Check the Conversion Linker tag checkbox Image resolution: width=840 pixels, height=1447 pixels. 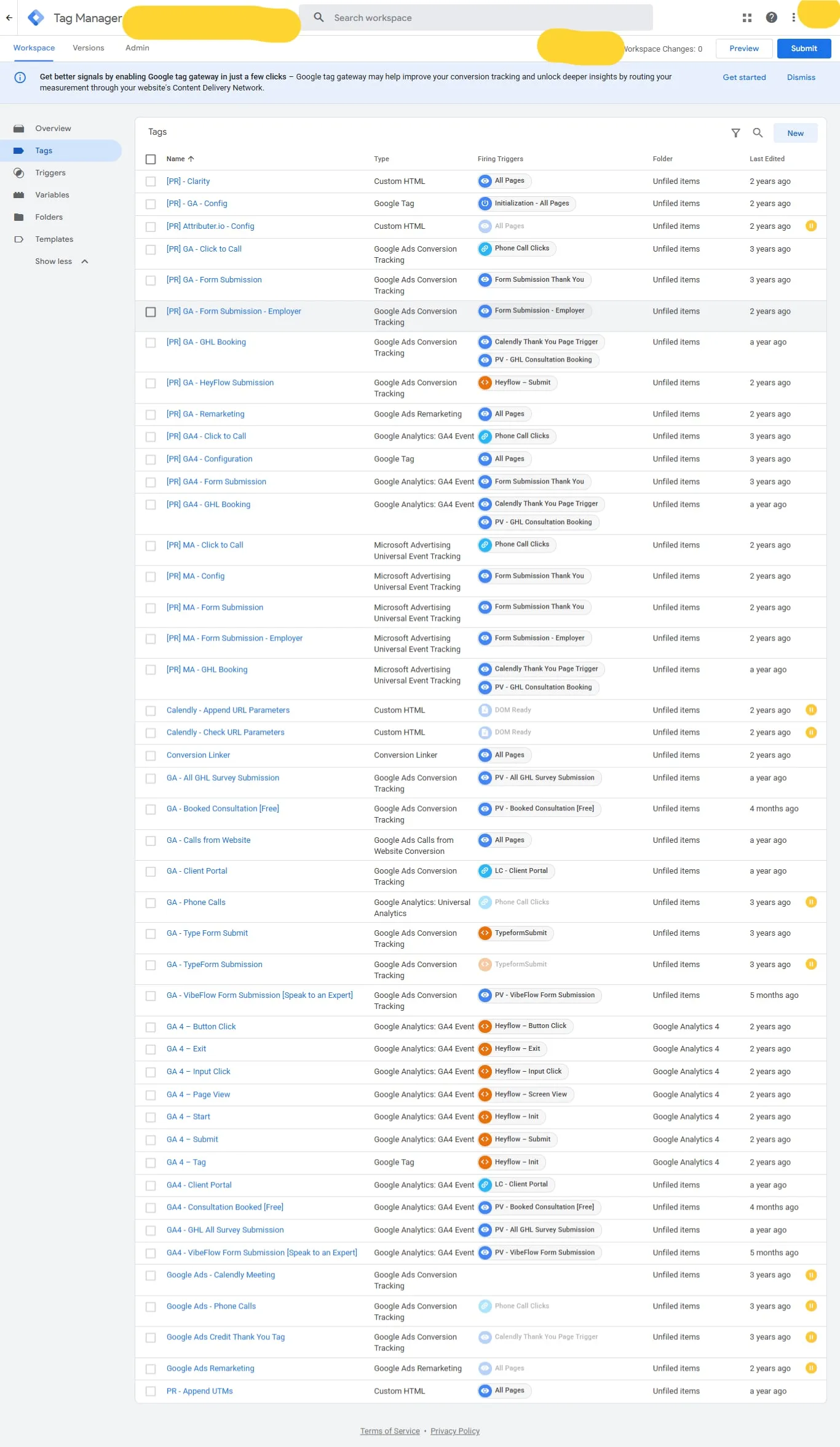pos(151,755)
